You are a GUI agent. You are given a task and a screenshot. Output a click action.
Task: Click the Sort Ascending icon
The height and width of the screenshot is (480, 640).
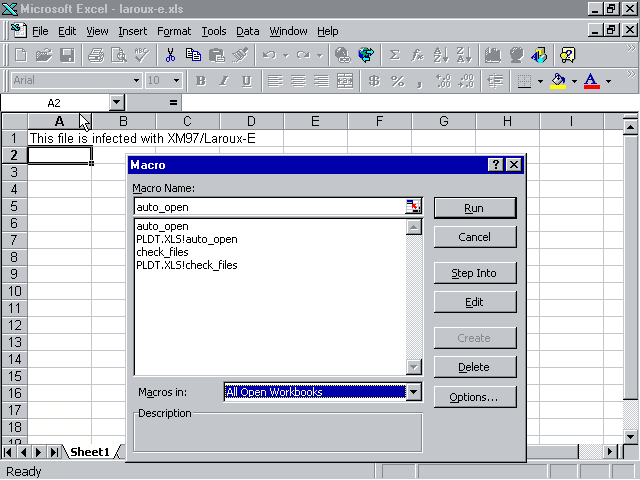441,55
